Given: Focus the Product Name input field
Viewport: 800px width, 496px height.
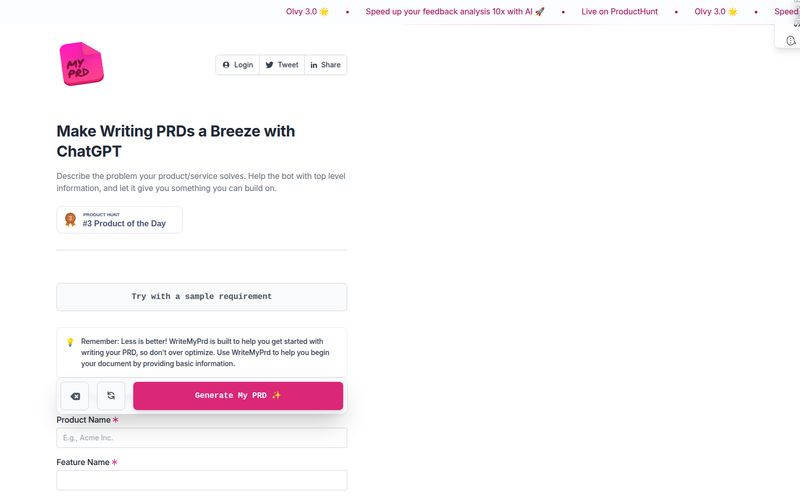Looking at the screenshot, I should click(x=202, y=438).
